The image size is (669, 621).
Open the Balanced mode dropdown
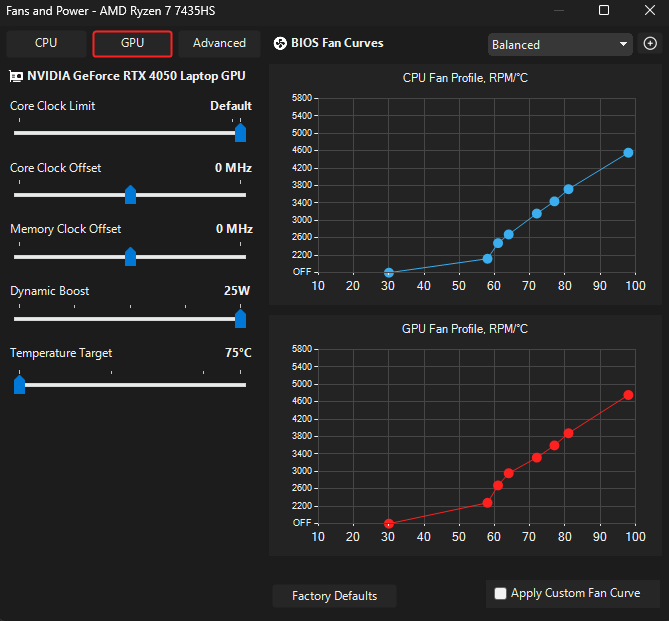560,44
